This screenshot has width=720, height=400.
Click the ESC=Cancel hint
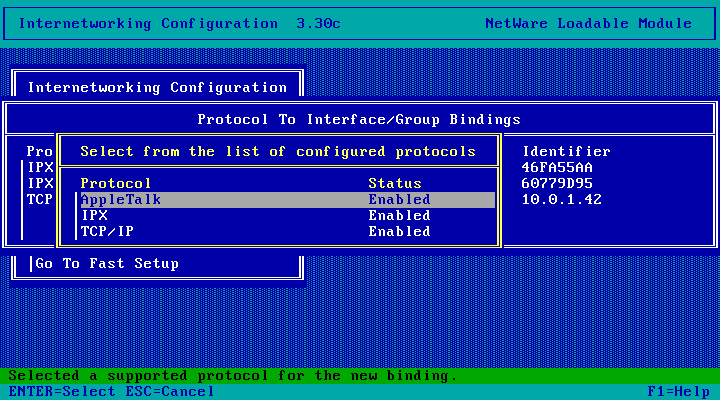(x=170, y=392)
